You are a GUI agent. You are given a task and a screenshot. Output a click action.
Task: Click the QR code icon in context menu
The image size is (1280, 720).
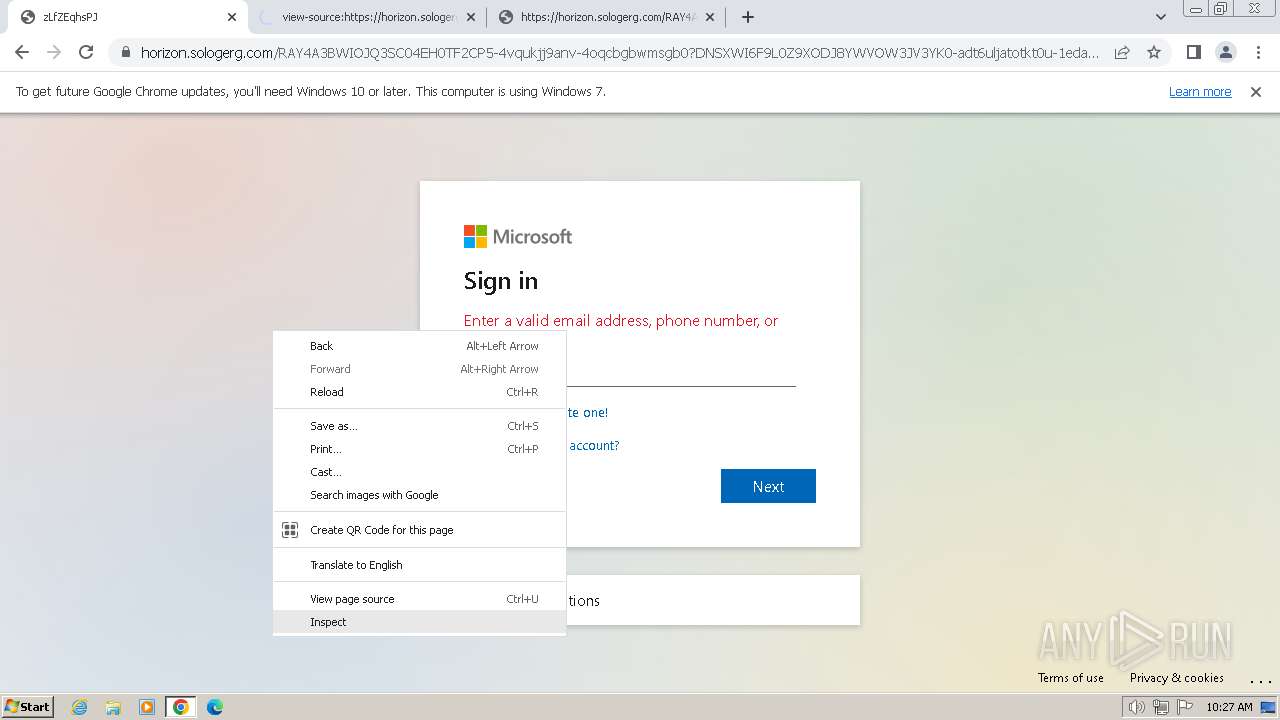290,530
